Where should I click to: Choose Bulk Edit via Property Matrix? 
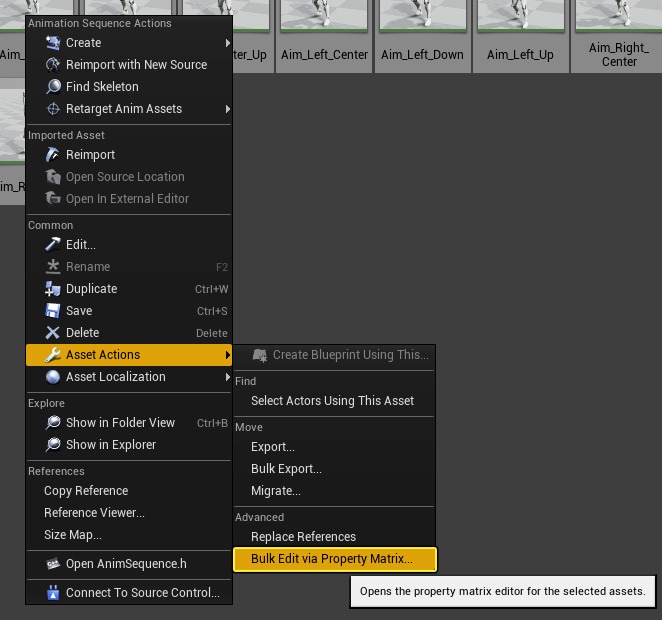point(331,559)
